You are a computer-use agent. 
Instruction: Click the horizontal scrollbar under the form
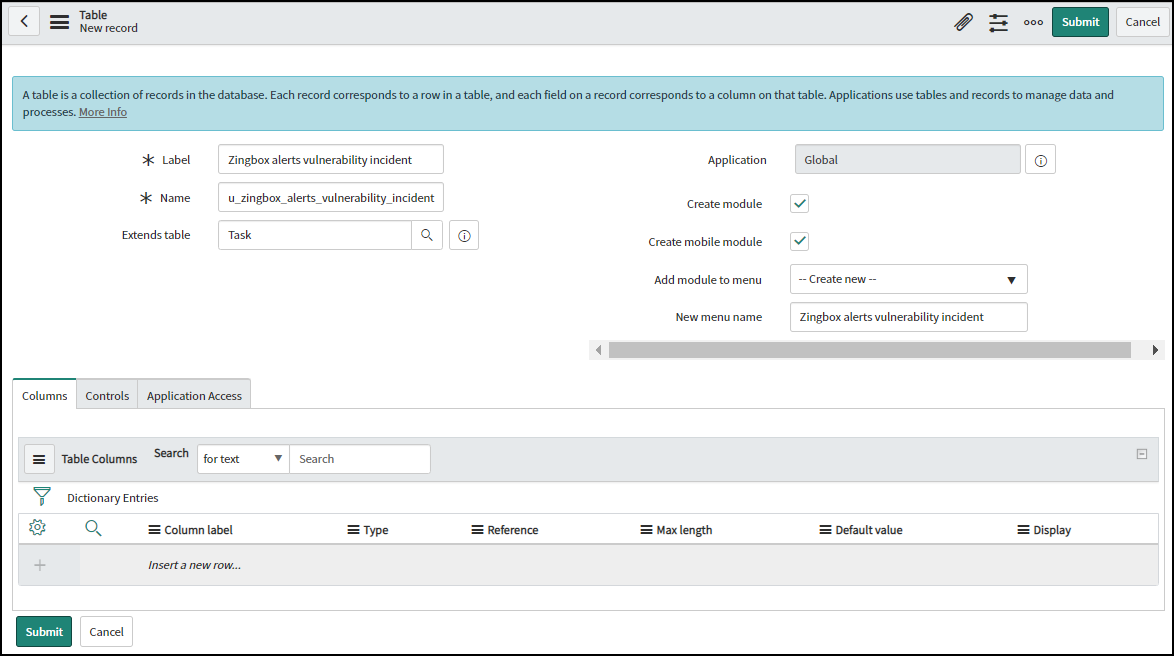tap(869, 350)
